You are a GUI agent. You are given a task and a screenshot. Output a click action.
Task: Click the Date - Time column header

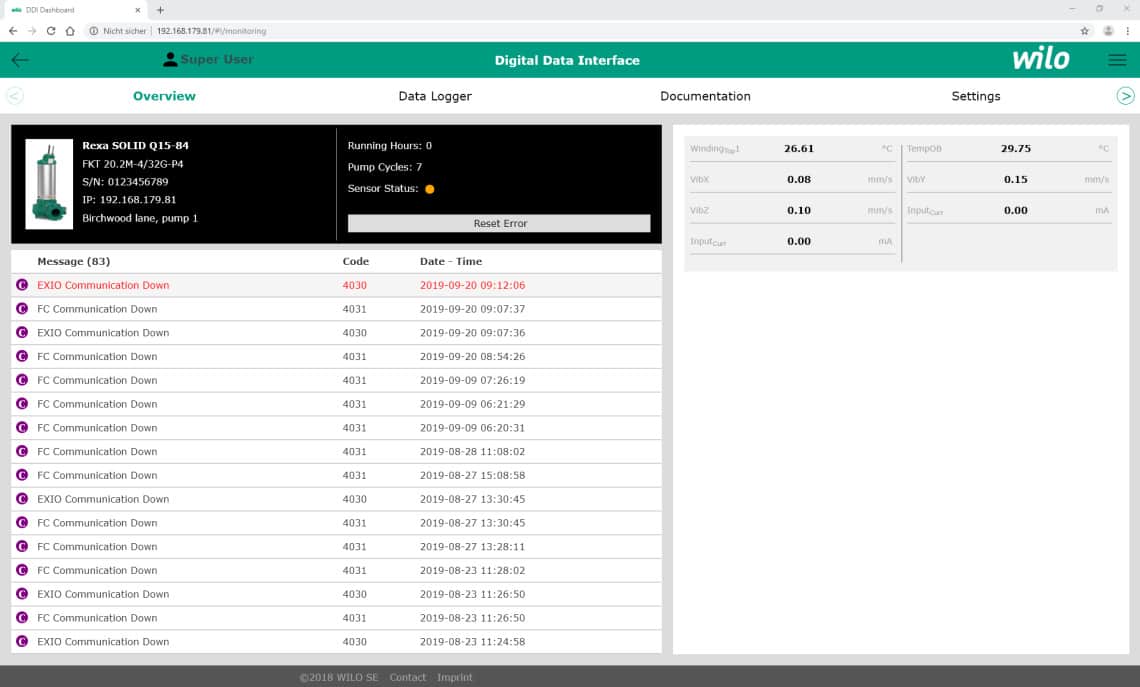point(451,261)
